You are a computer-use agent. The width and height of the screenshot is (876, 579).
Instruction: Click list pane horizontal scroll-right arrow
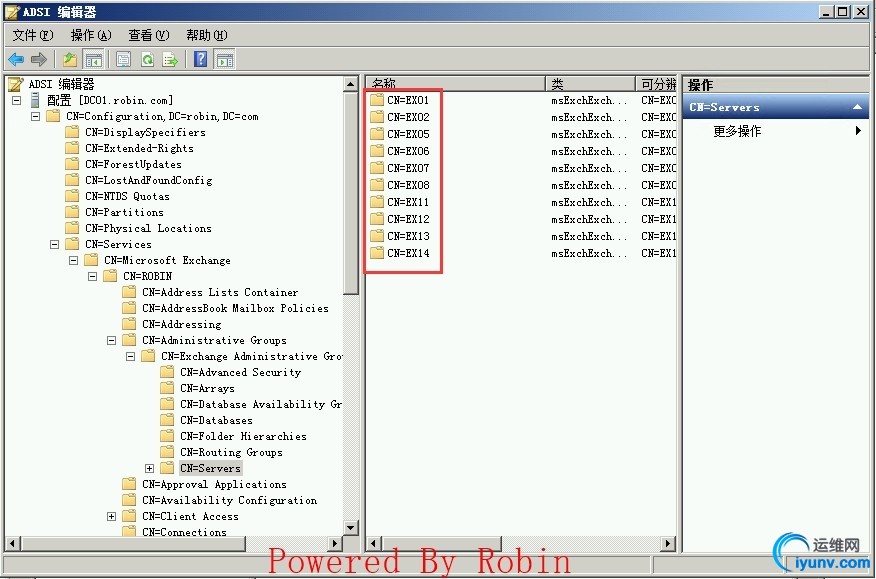[x=668, y=543]
